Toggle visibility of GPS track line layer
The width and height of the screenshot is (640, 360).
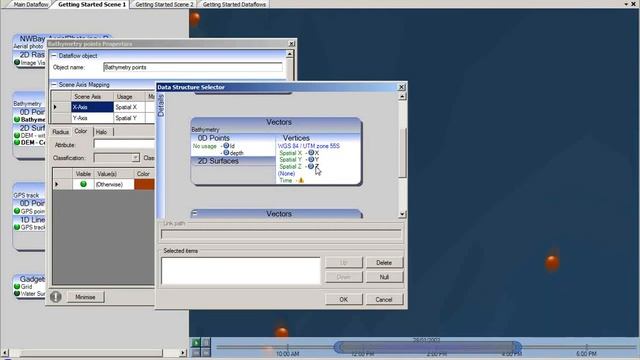click(17, 227)
